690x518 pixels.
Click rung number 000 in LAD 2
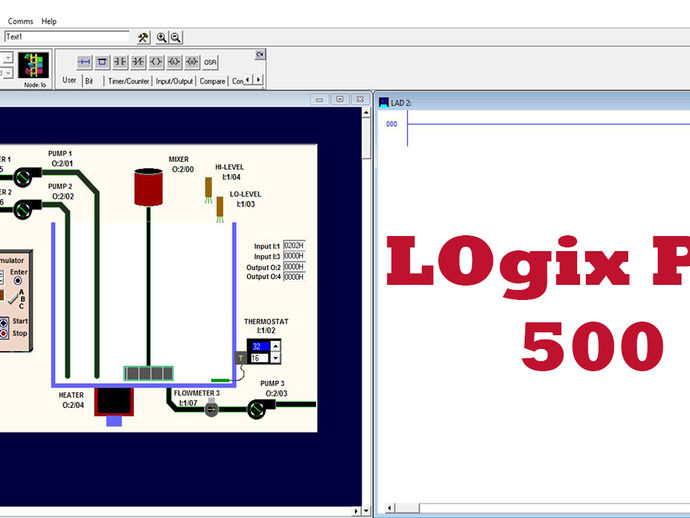coord(392,124)
